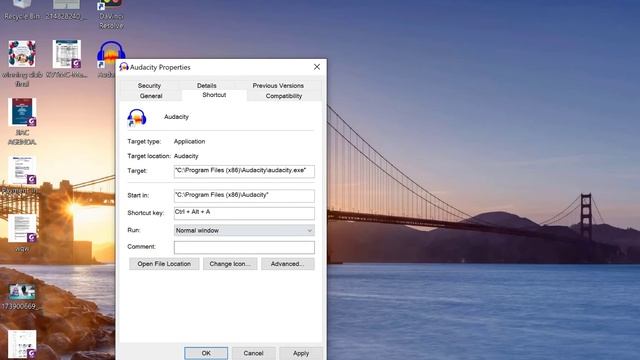Click the Change Icon button
This screenshot has width=640, height=360.
[230, 264]
